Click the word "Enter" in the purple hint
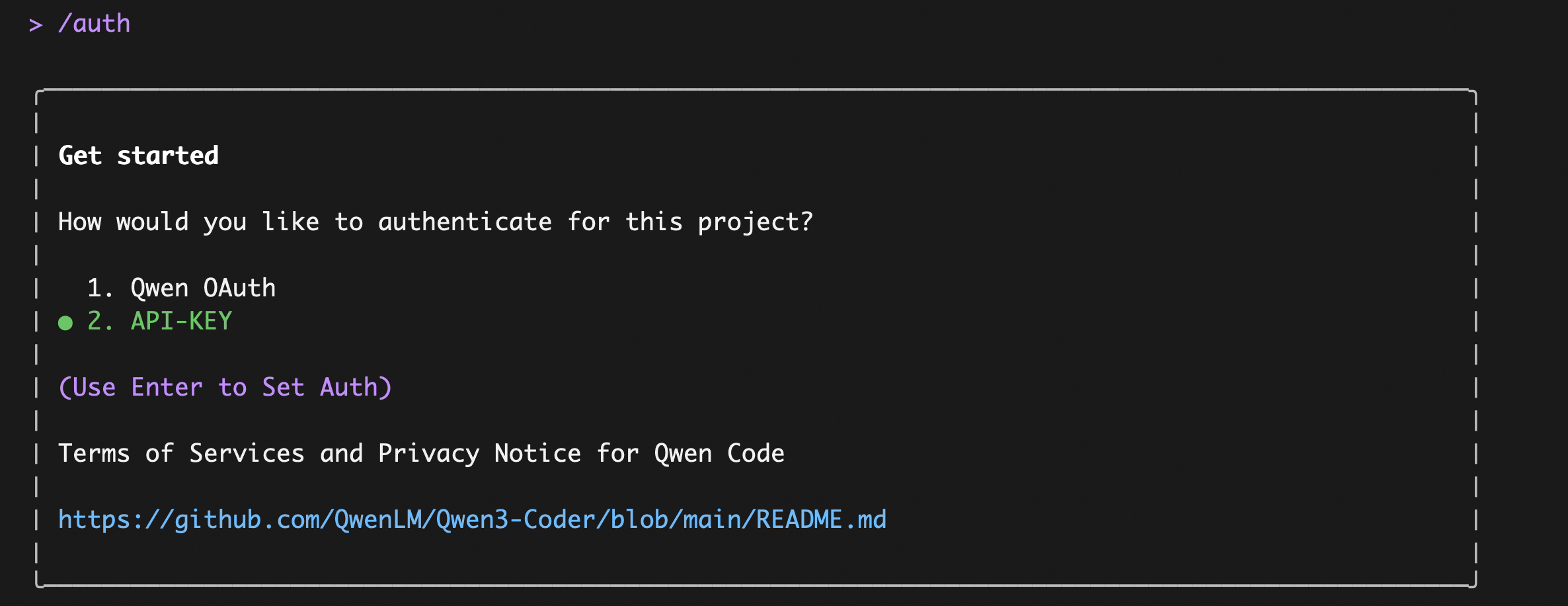 pos(167,387)
